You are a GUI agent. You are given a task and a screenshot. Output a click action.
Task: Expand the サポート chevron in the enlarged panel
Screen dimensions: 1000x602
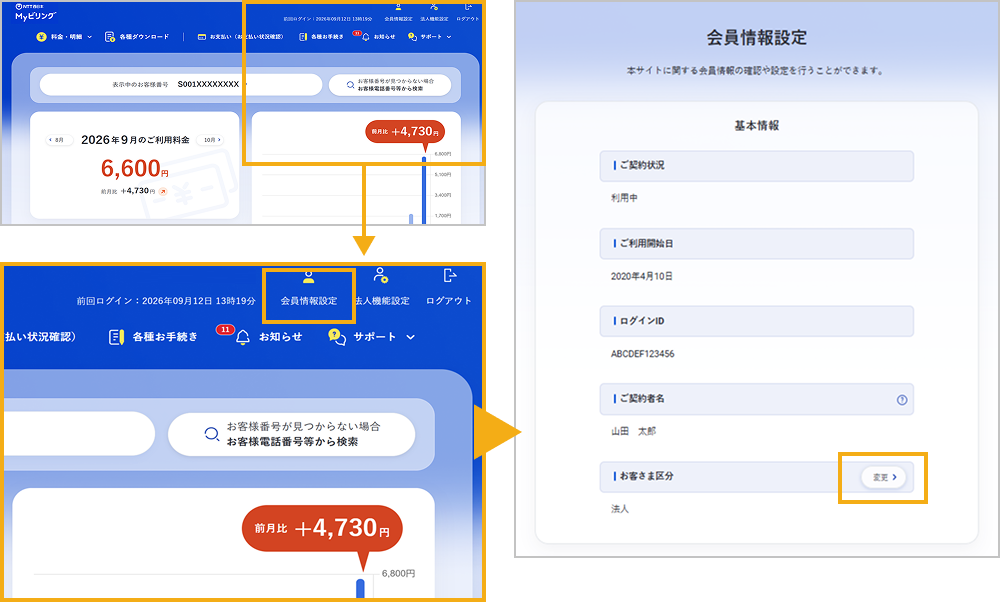tap(411, 337)
